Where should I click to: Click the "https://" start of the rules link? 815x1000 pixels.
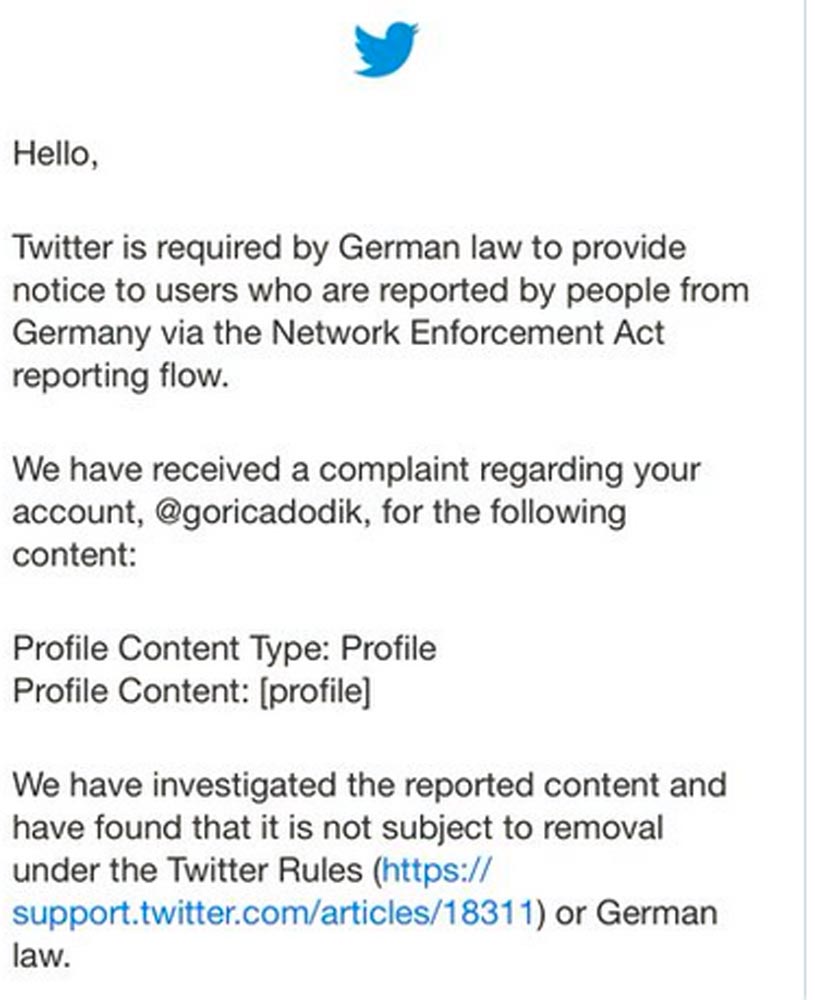[x=437, y=870]
